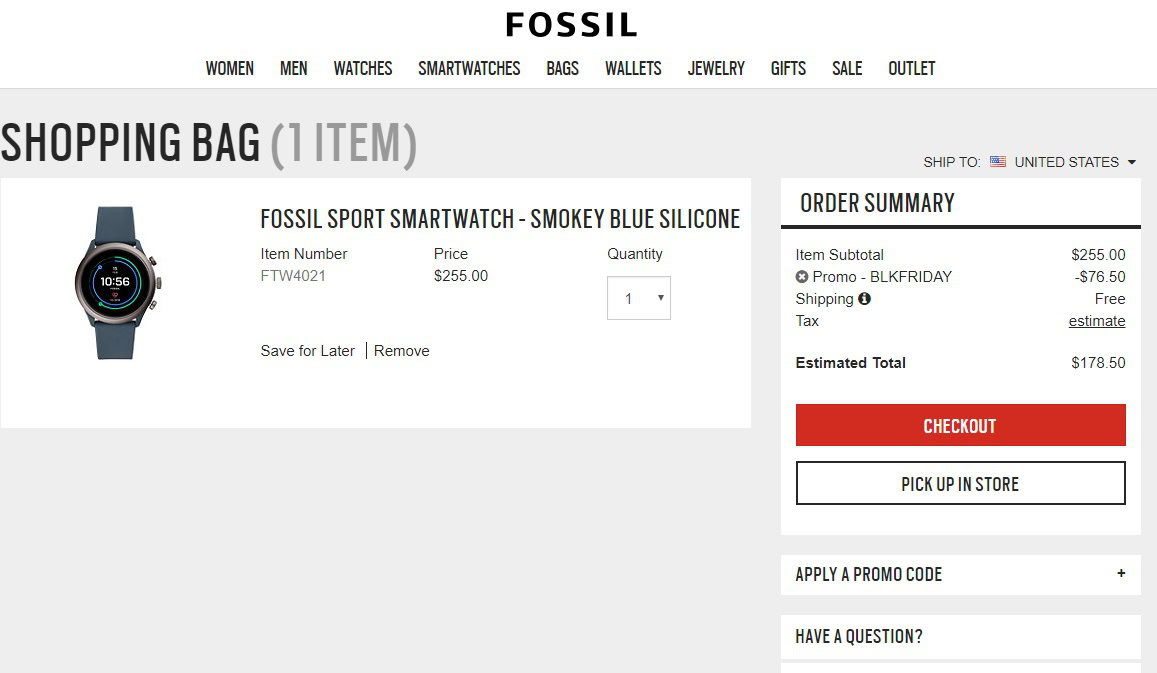Click the United States flag icon
This screenshot has height=673, width=1157.
coord(998,162)
